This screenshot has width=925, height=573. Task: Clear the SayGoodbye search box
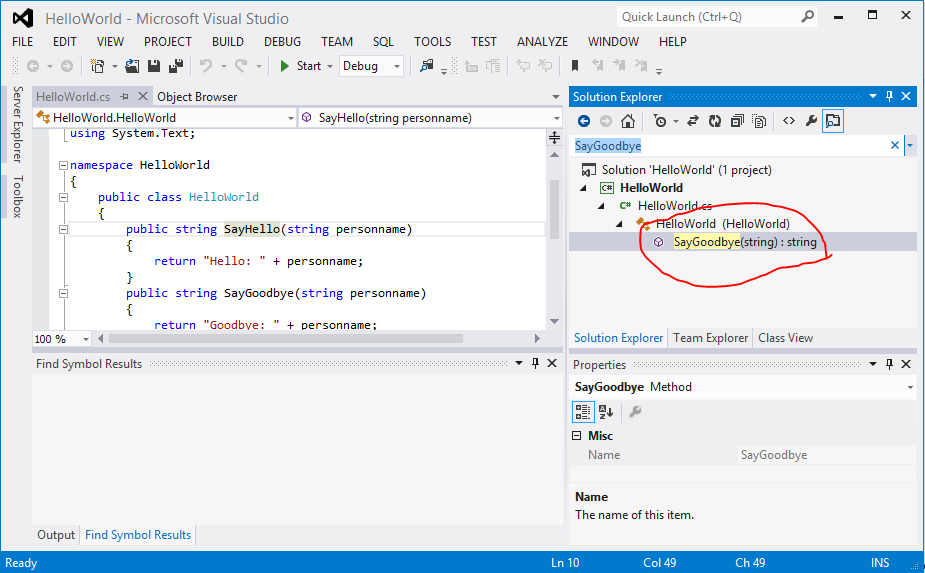pos(895,145)
